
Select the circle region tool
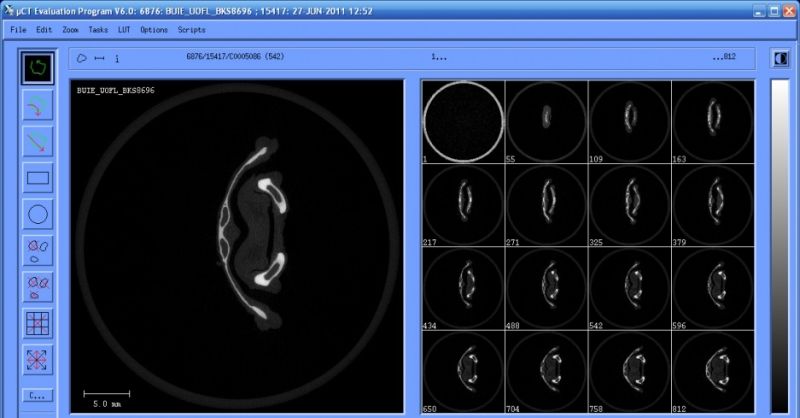pyautogui.click(x=37, y=214)
